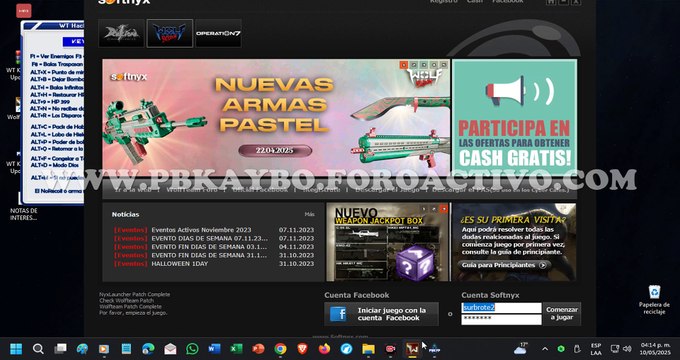Viewport: 680px width, 360px height.
Task: Select the Operation7 game tab
Action: tap(218, 33)
